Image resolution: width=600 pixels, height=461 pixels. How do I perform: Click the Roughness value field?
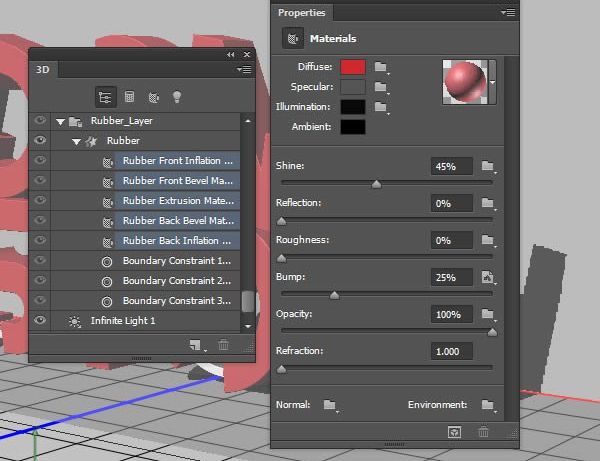(x=452, y=241)
